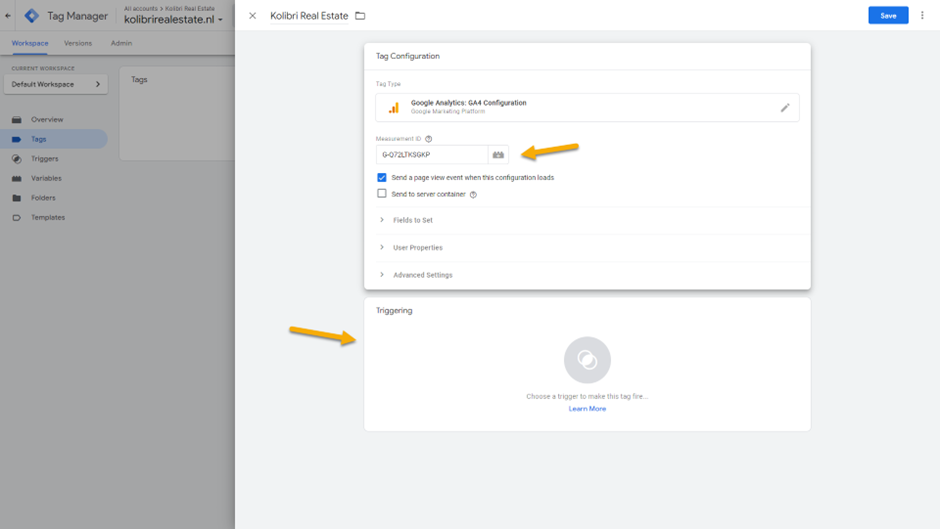Click Choose a trigger to make this tag fire
Viewport: 940px width, 529px height.
[587, 396]
